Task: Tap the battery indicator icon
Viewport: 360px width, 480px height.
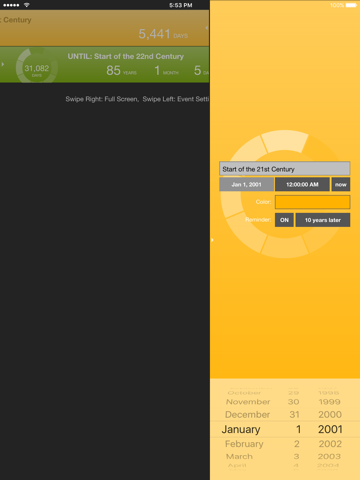Action: tap(351, 5)
